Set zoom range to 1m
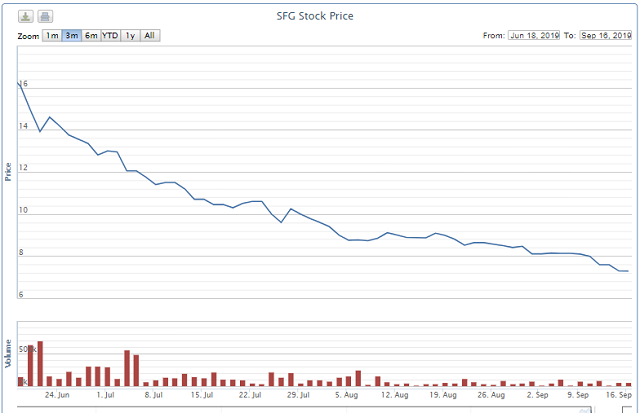This screenshot has height=413, width=640. point(52,36)
